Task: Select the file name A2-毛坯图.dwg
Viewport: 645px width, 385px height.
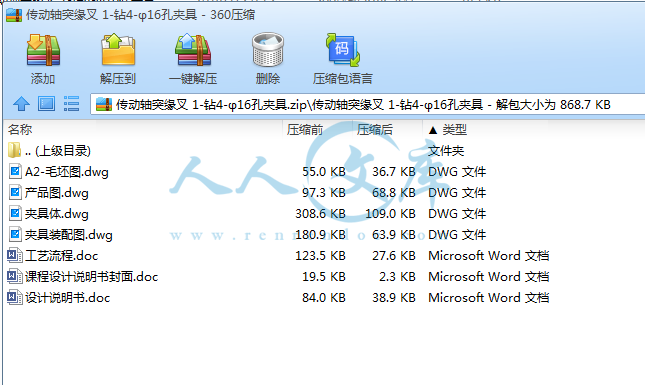Action: (x=67, y=172)
